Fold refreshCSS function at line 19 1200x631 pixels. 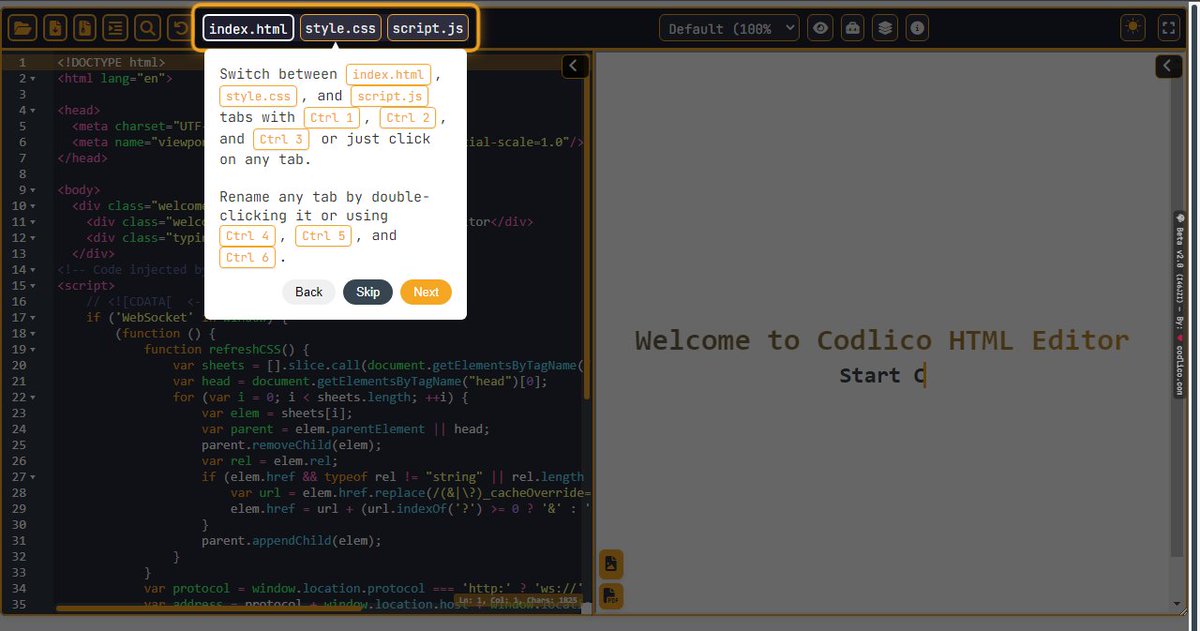point(34,350)
